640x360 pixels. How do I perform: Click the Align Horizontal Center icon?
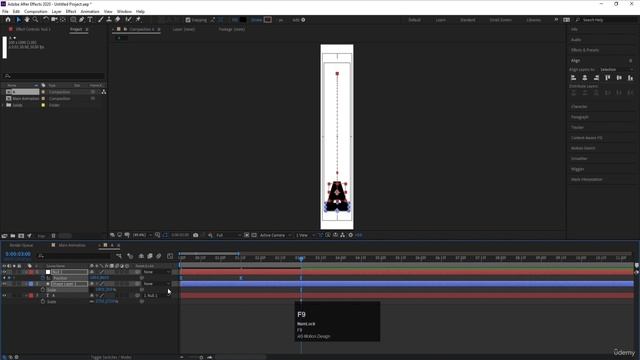tap(585, 78)
